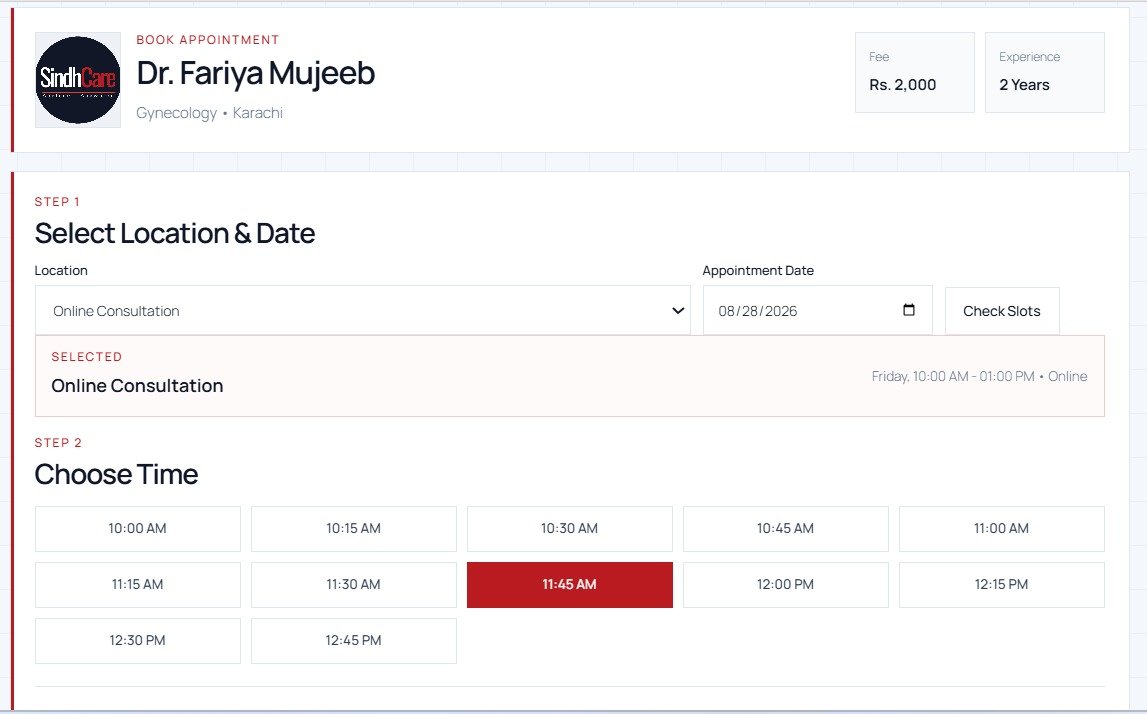Choose the 10:30 AM time slot
Viewport: 1147px width, 714px height.
tap(570, 529)
